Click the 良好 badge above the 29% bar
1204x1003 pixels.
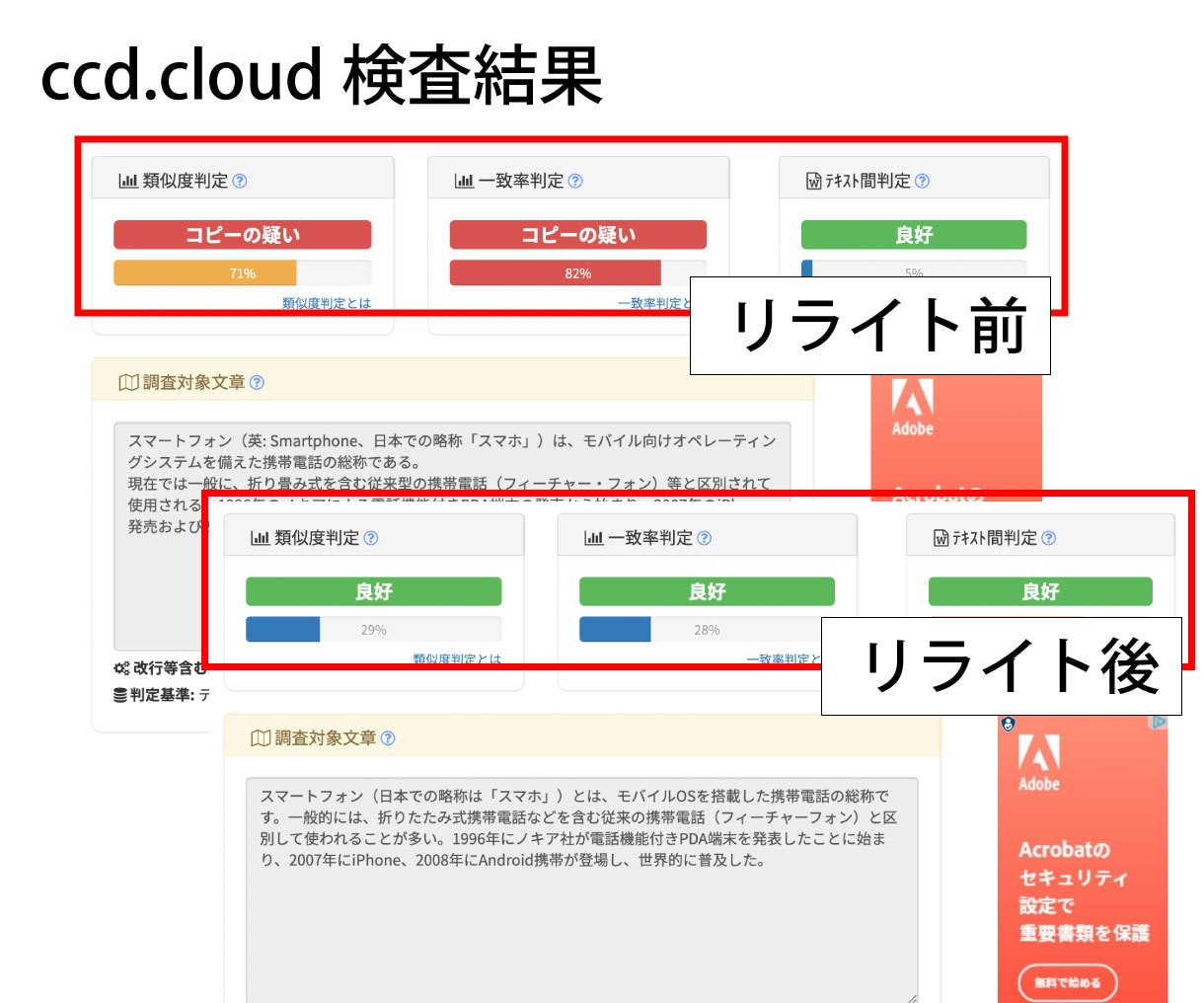click(x=374, y=591)
